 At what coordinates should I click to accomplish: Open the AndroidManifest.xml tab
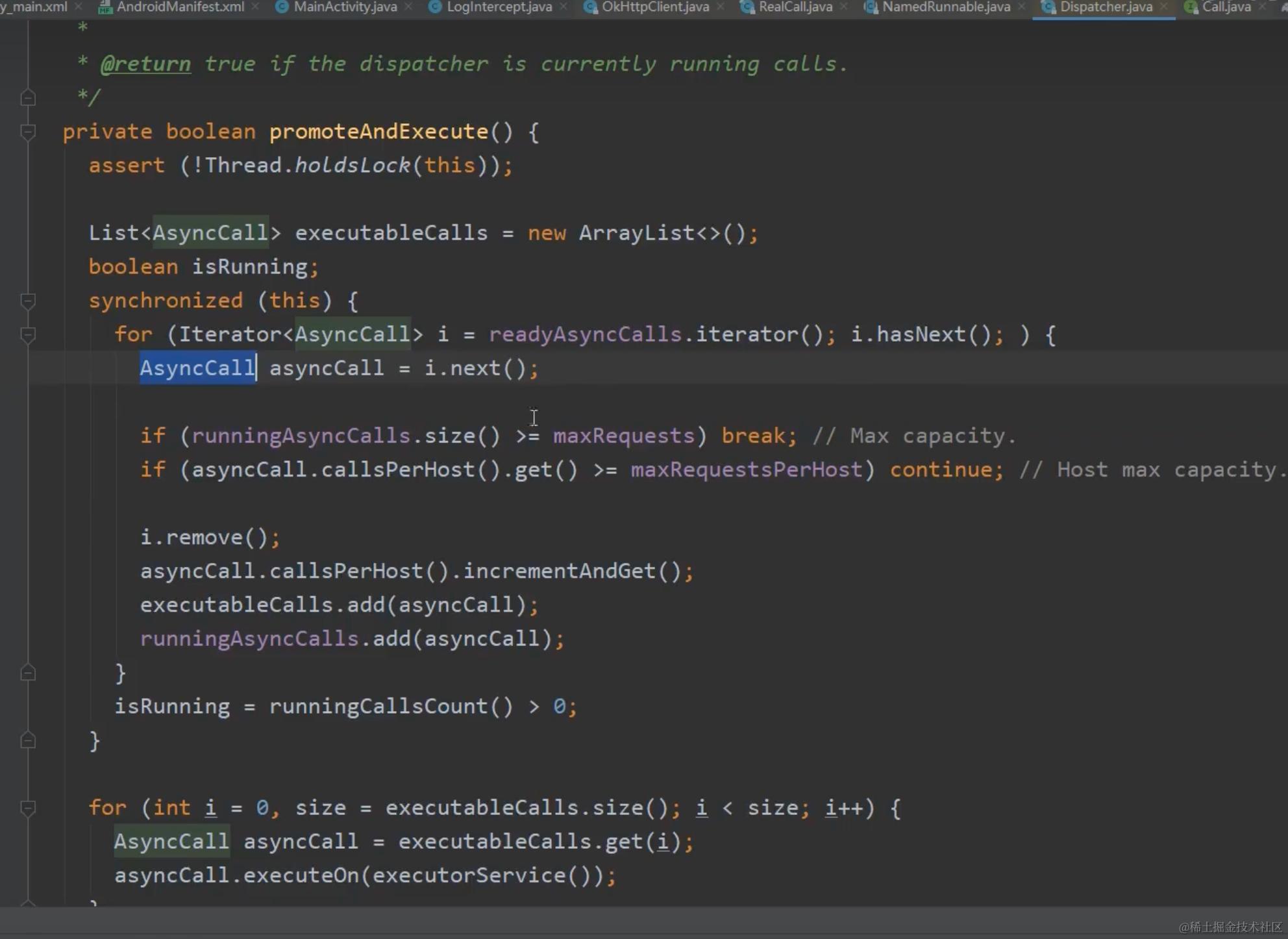180,7
